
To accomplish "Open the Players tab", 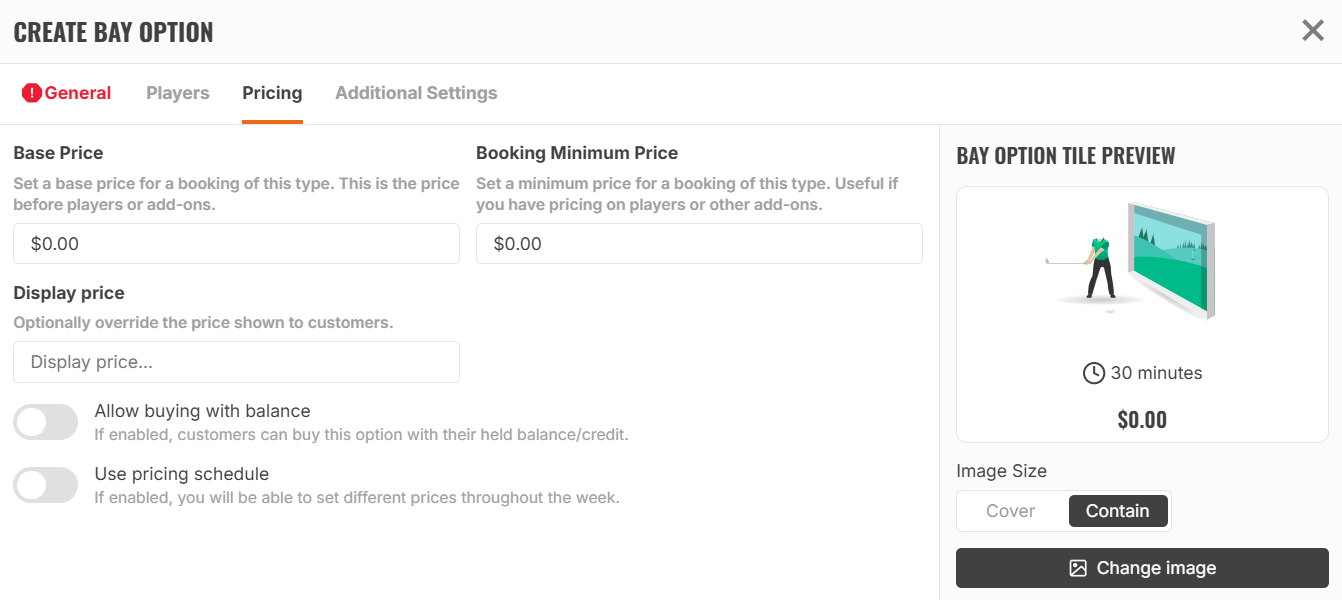I will [x=178, y=93].
